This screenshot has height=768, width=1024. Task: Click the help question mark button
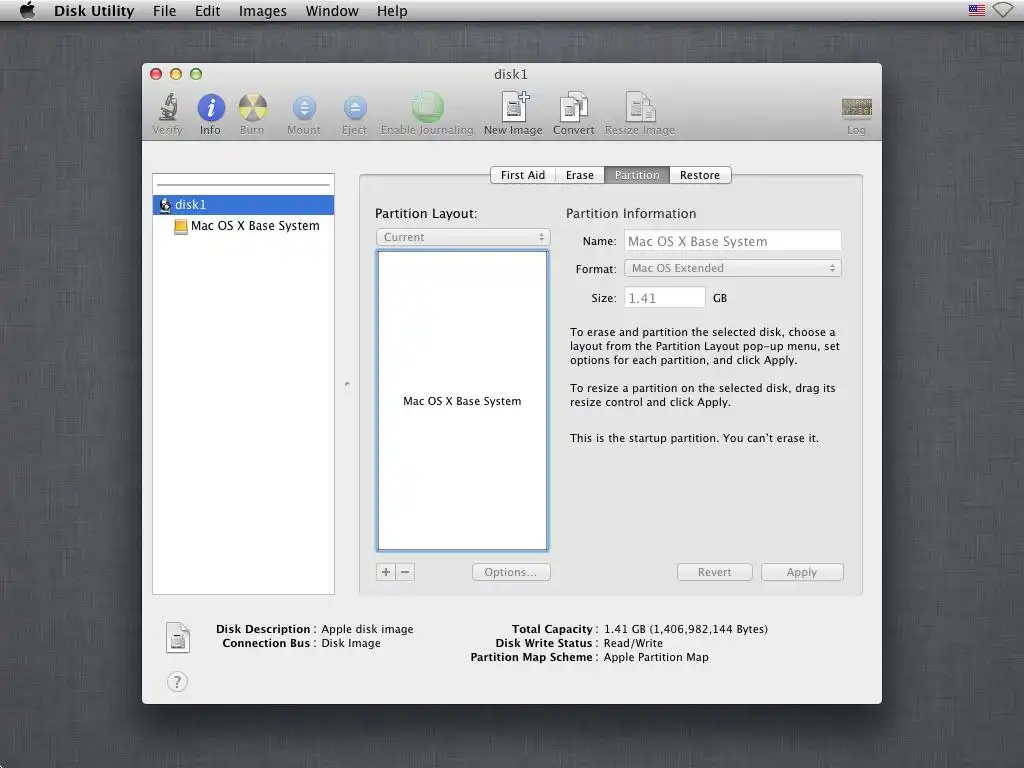(177, 682)
